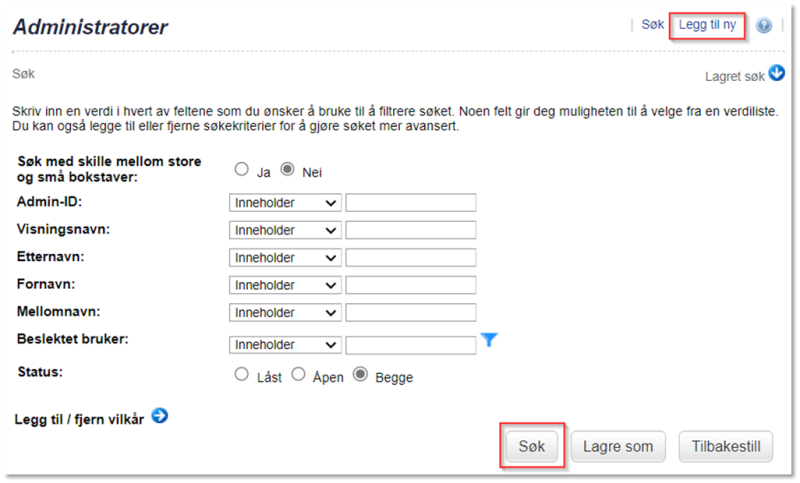Image resolution: width=800 pixels, height=483 pixels.
Task: Open Legg til ny in top menu
Action: click(x=707, y=24)
